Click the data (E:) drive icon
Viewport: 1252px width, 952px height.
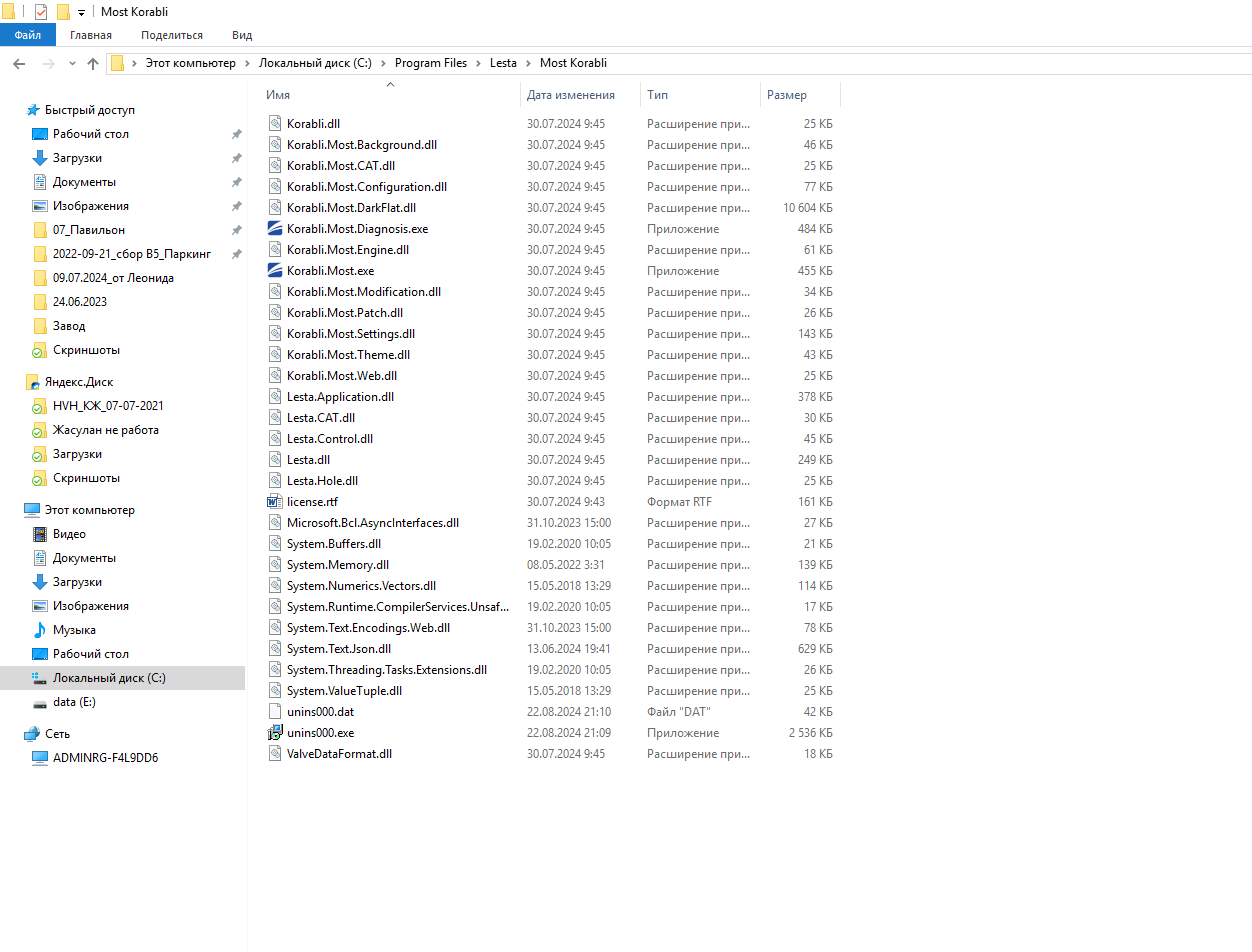(40, 702)
